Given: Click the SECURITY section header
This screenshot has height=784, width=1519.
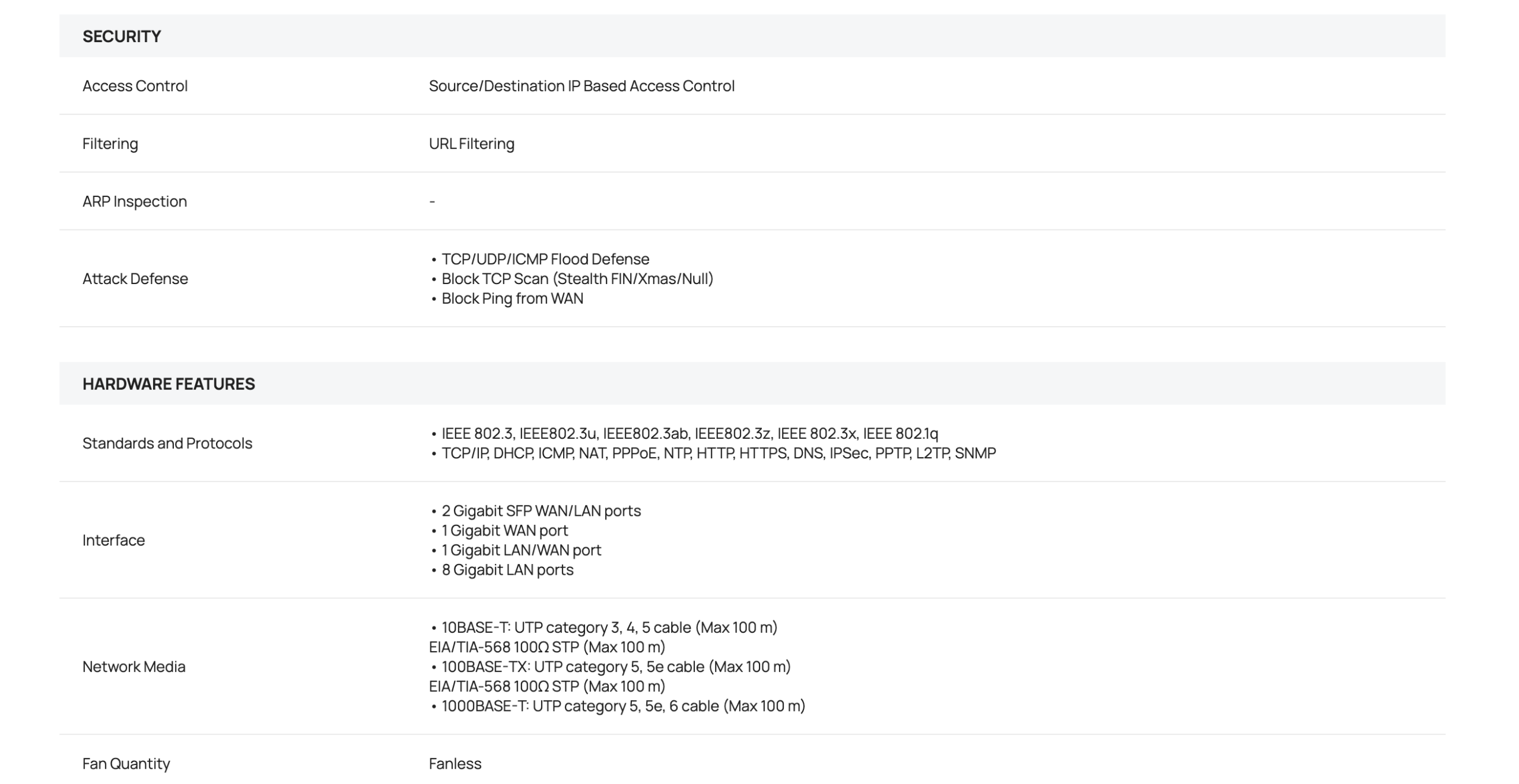Looking at the screenshot, I should pyautogui.click(x=122, y=36).
